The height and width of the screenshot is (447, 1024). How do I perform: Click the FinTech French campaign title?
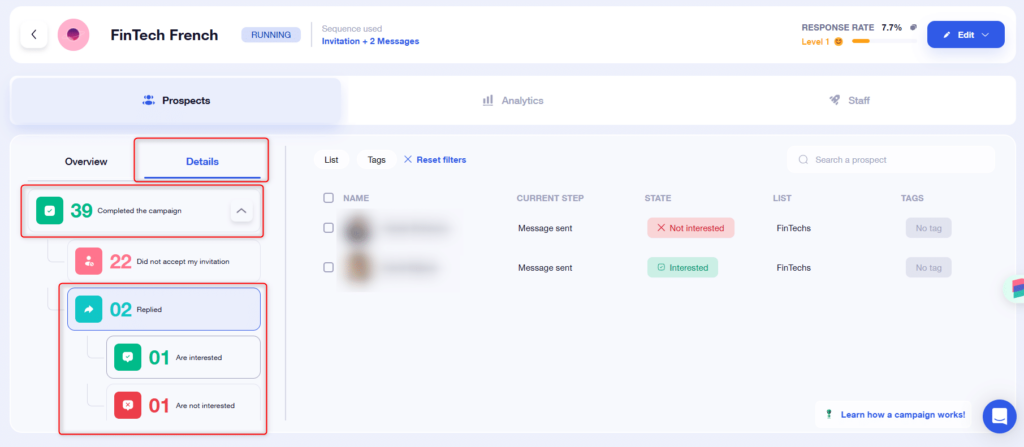point(165,35)
